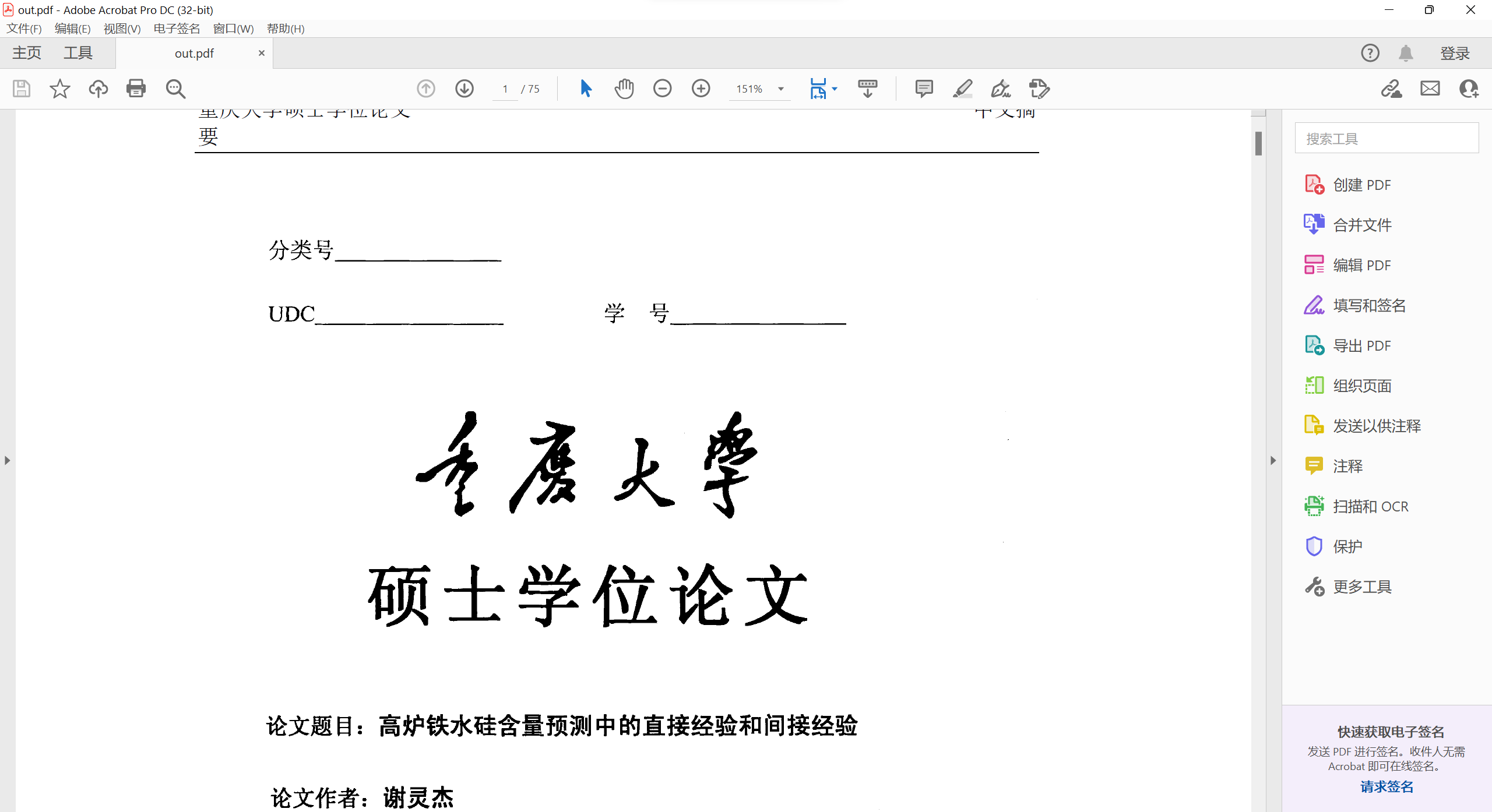The width and height of the screenshot is (1492, 812).
Task: Bookmark file with star icon
Action: pyautogui.click(x=59, y=89)
